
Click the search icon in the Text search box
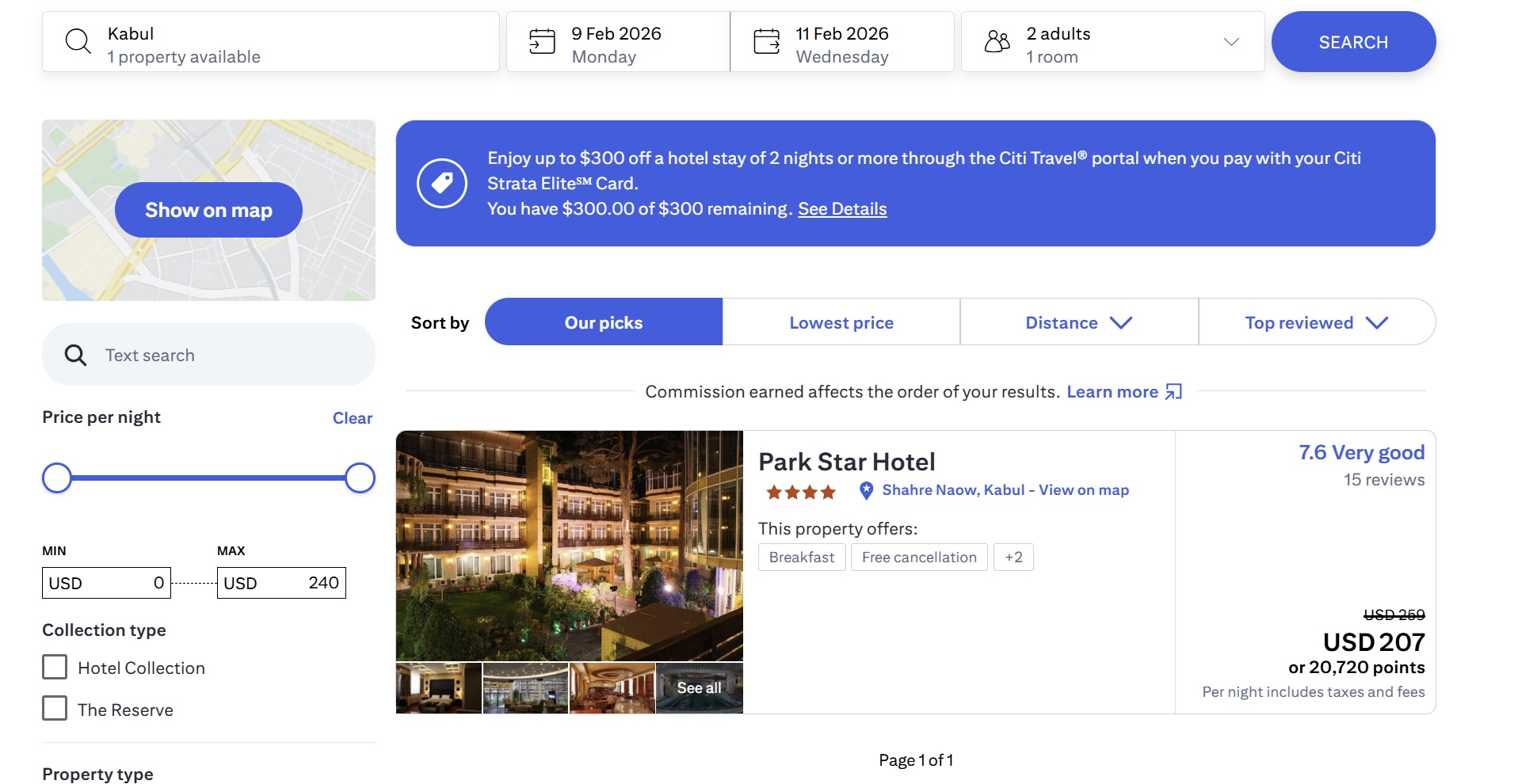pos(75,356)
